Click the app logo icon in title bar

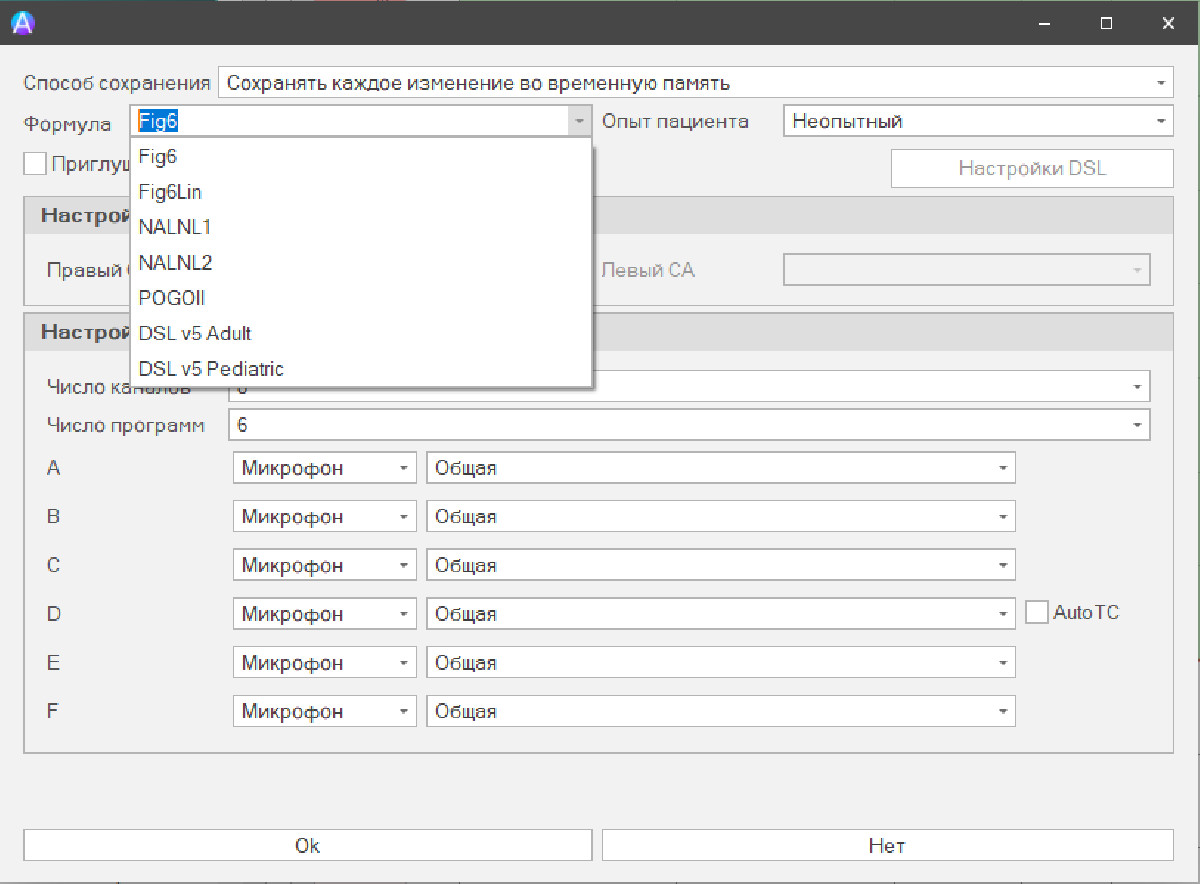tap(23, 23)
